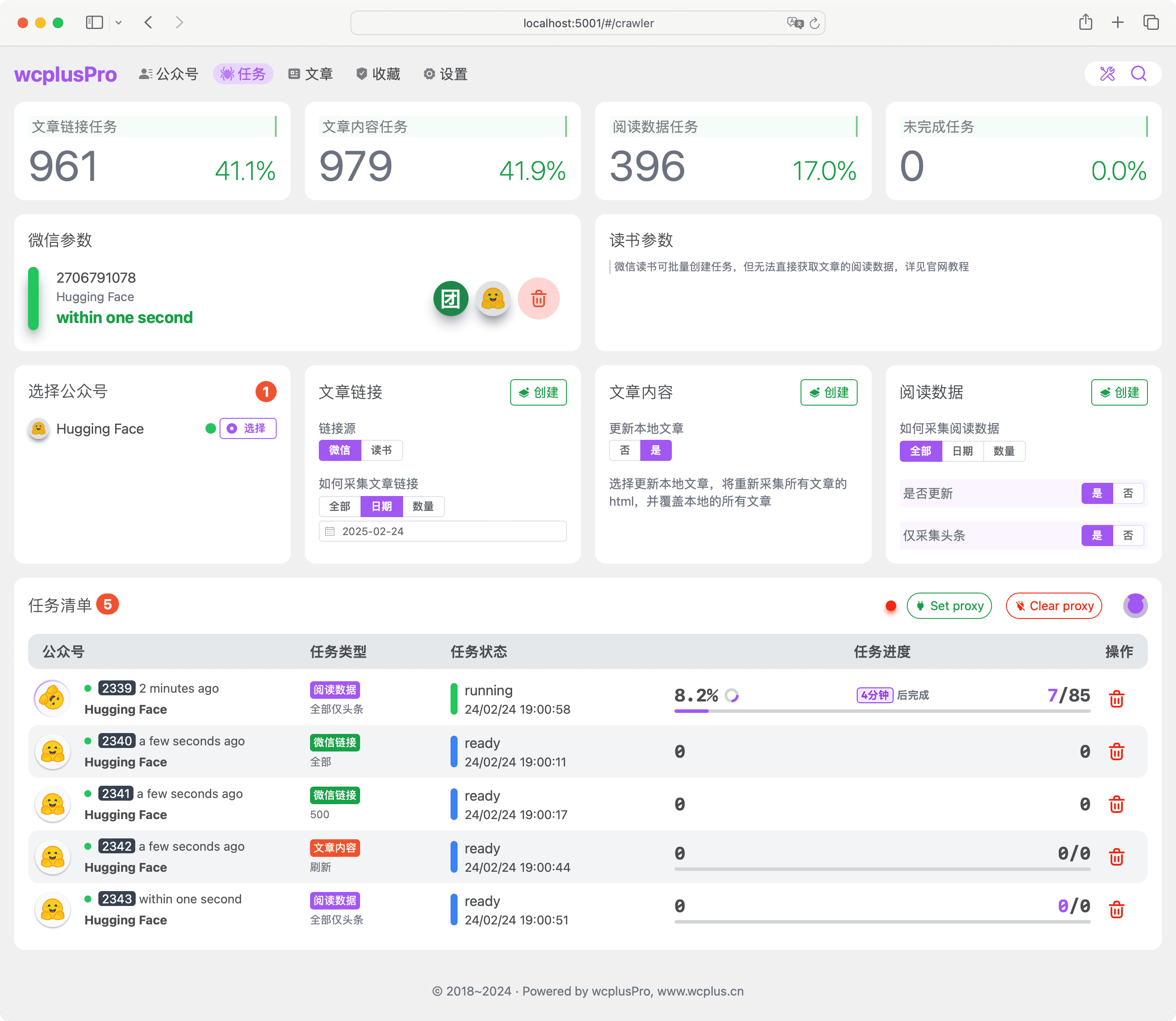Viewport: 1176px width, 1021px height.
Task: Click the Hugging Face emoji icon in 微信参数
Action: 494,298
